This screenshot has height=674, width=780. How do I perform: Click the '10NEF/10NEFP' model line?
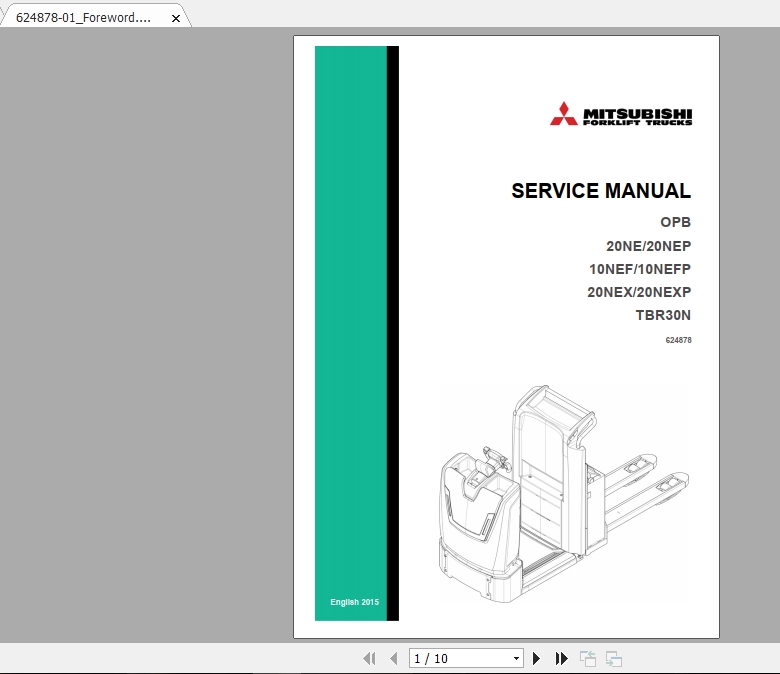click(x=640, y=269)
